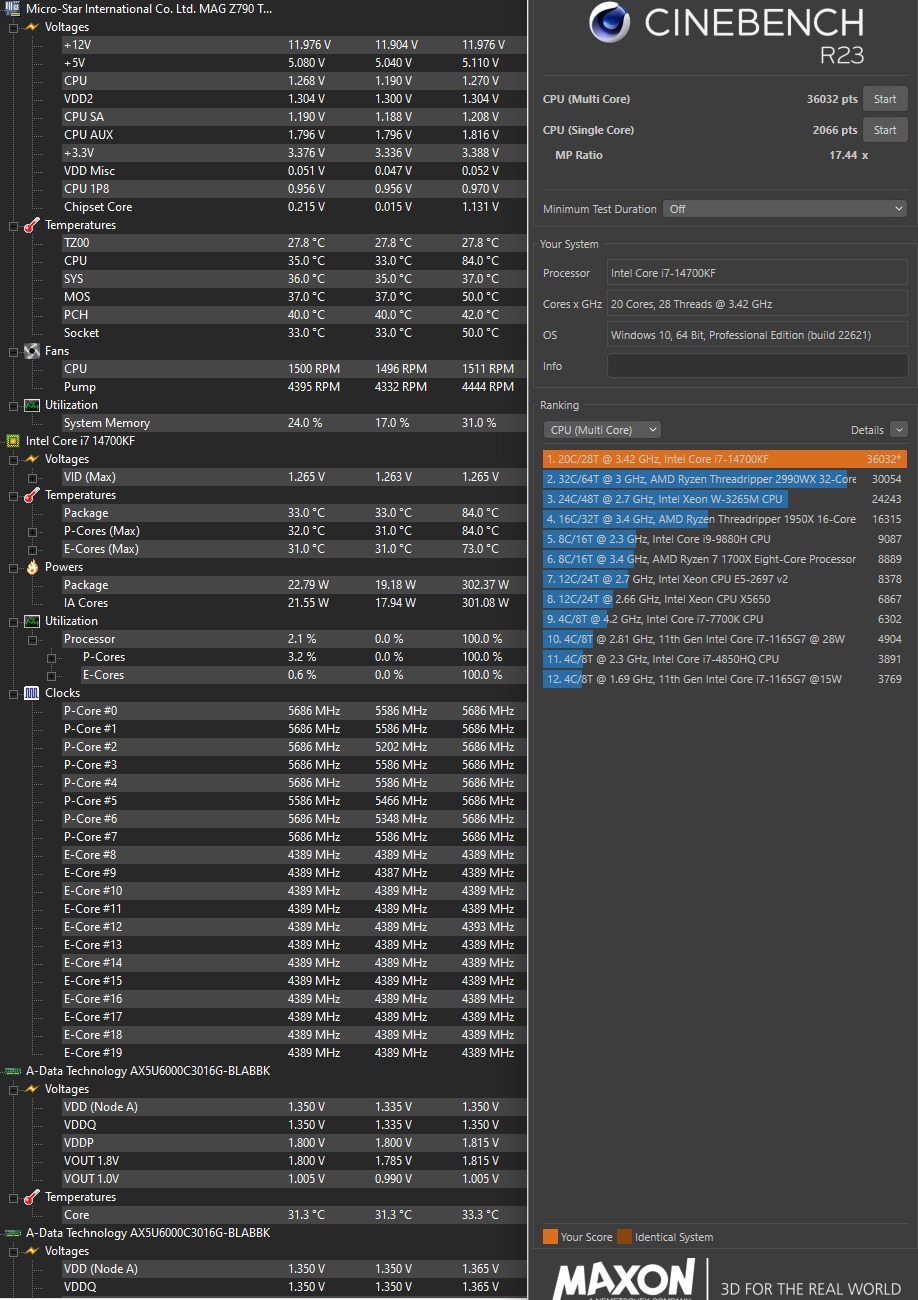This screenshot has height=1300, width=918.
Task: Collapse the Clocks group with its minus box
Action: point(13,693)
